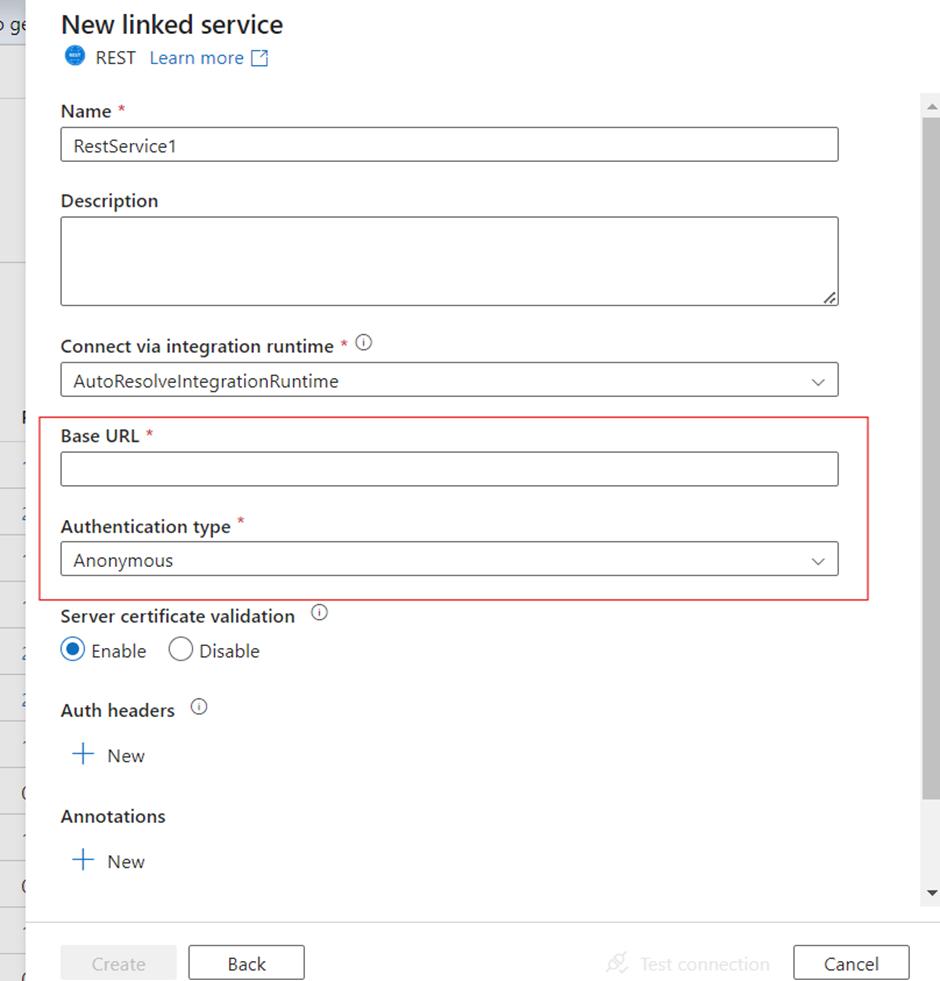Viewport: 940px width, 981px height.
Task: Click inside the Description text area
Action: [x=449, y=261]
